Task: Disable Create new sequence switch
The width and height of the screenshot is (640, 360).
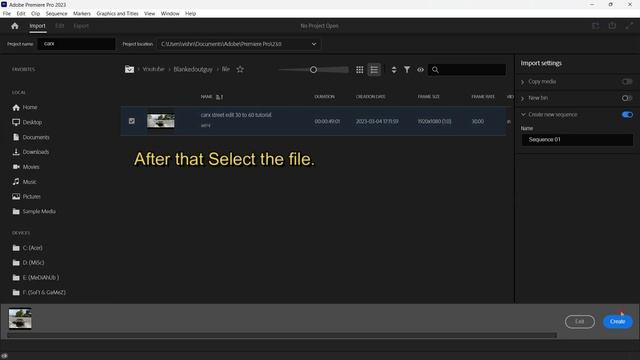Action: (627, 115)
